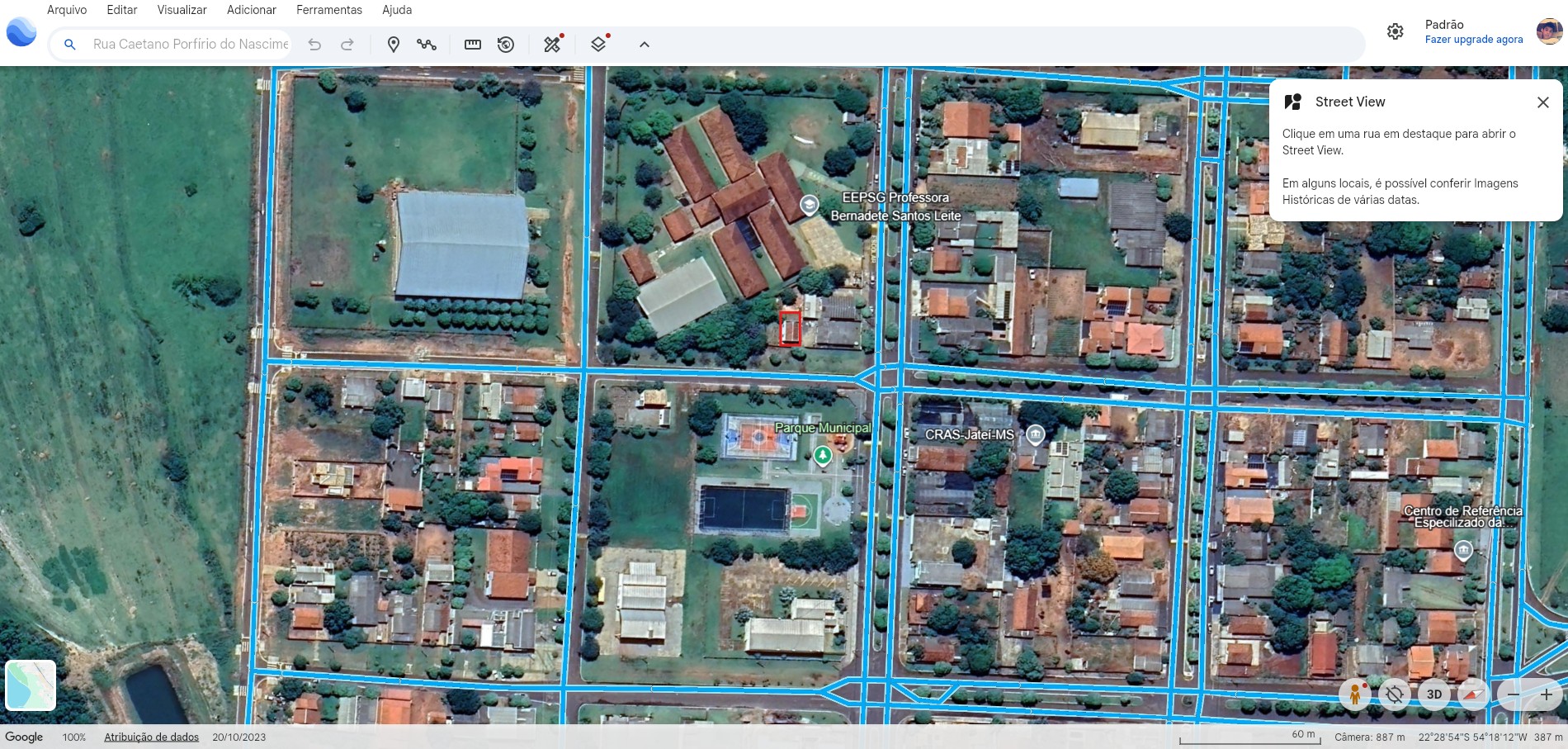
Task: Click the search field with Rua Caetano
Action: [x=190, y=45]
